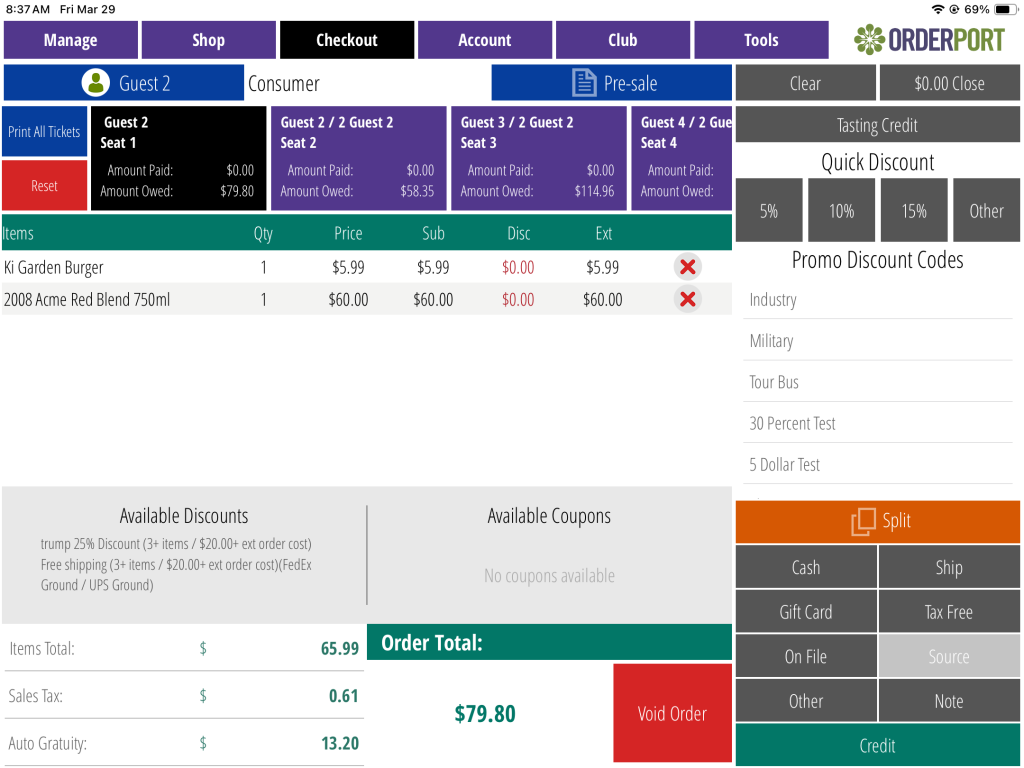This screenshot has width=1024, height=768.
Task: Click the green Guest 2 person icon
Action: [x=96, y=83]
